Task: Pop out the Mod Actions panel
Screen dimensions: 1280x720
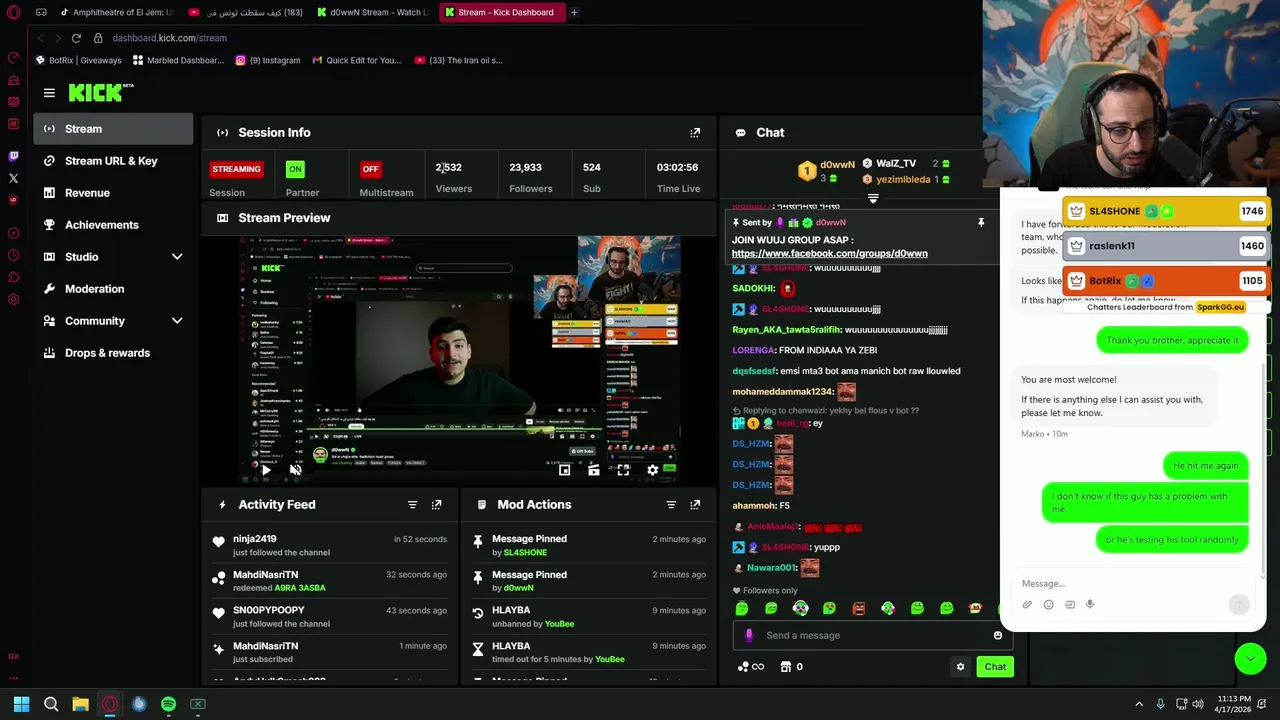Action: (x=695, y=505)
